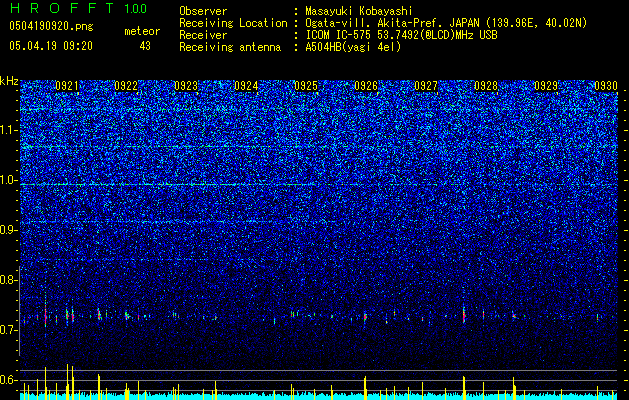Click the 1.0 kHz axis label
This screenshot has width=629, height=400.
coord(8,180)
